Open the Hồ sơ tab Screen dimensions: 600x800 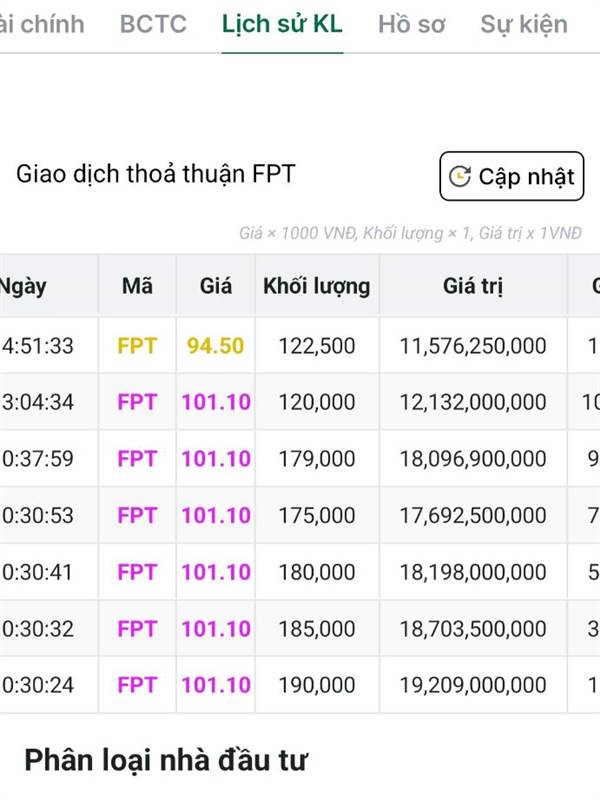[411, 24]
